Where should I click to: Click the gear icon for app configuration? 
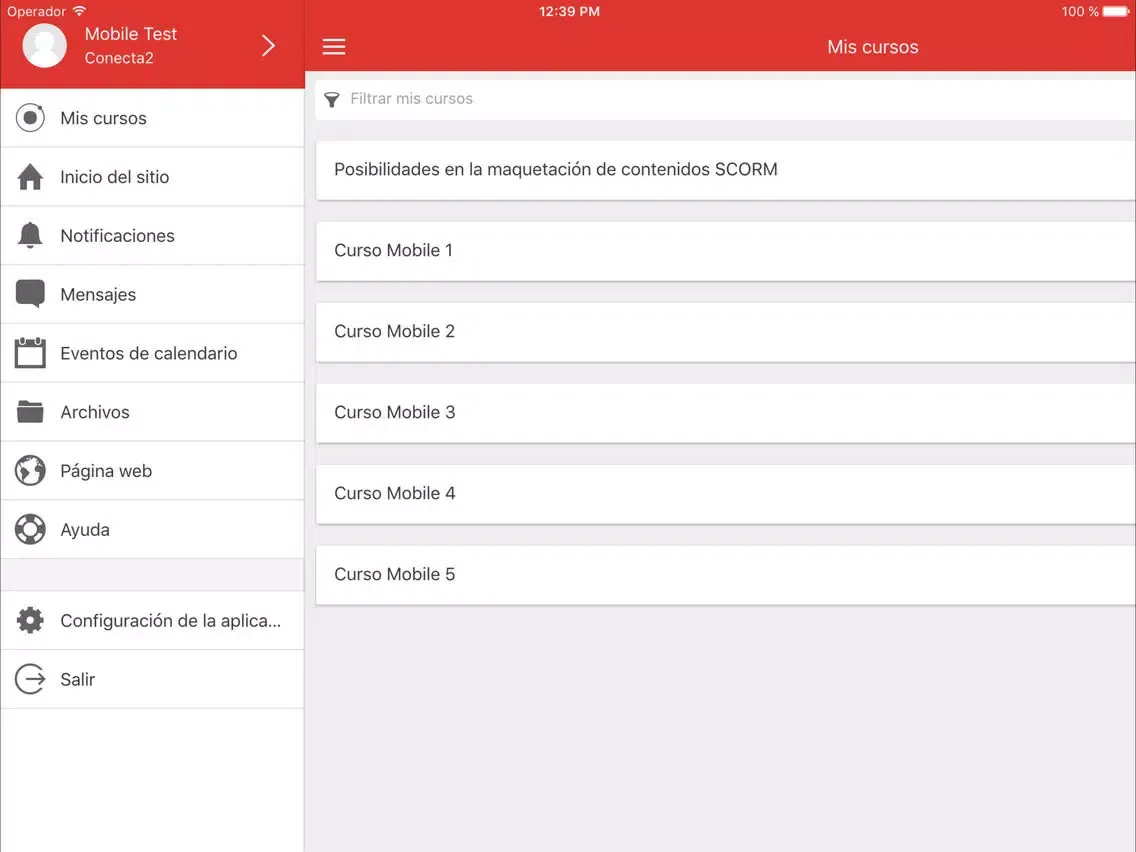point(31,621)
